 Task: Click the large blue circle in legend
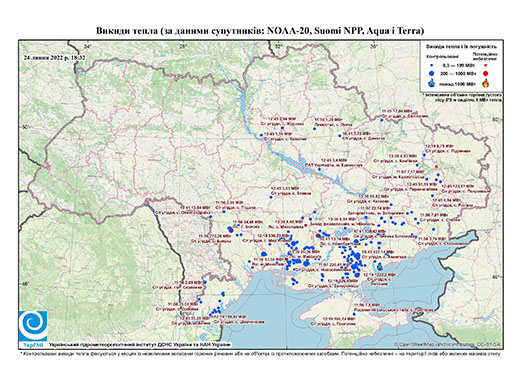coord(432,73)
